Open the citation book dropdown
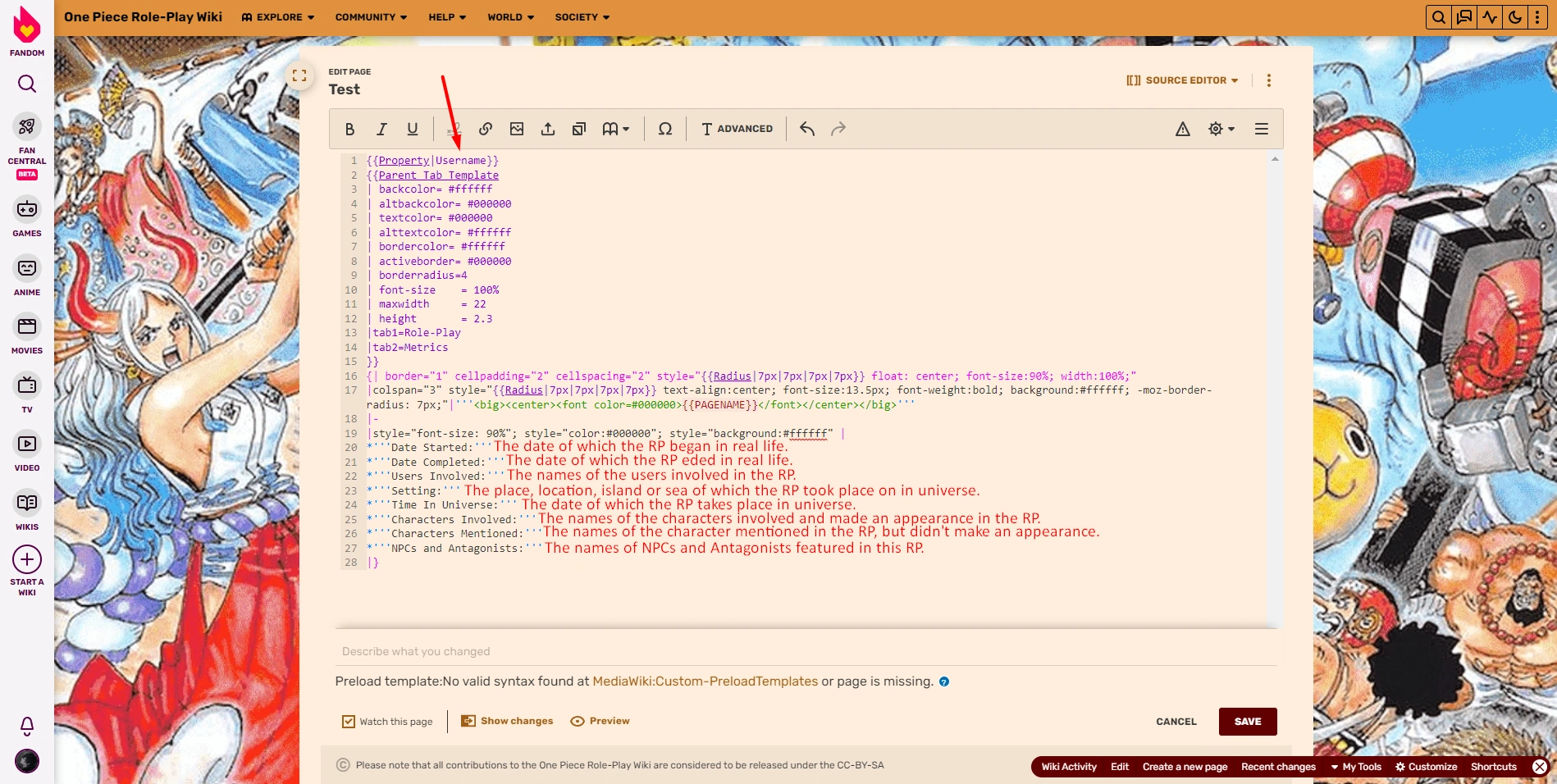This screenshot has width=1557, height=784. pyautogui.click(x=615, y=129)
